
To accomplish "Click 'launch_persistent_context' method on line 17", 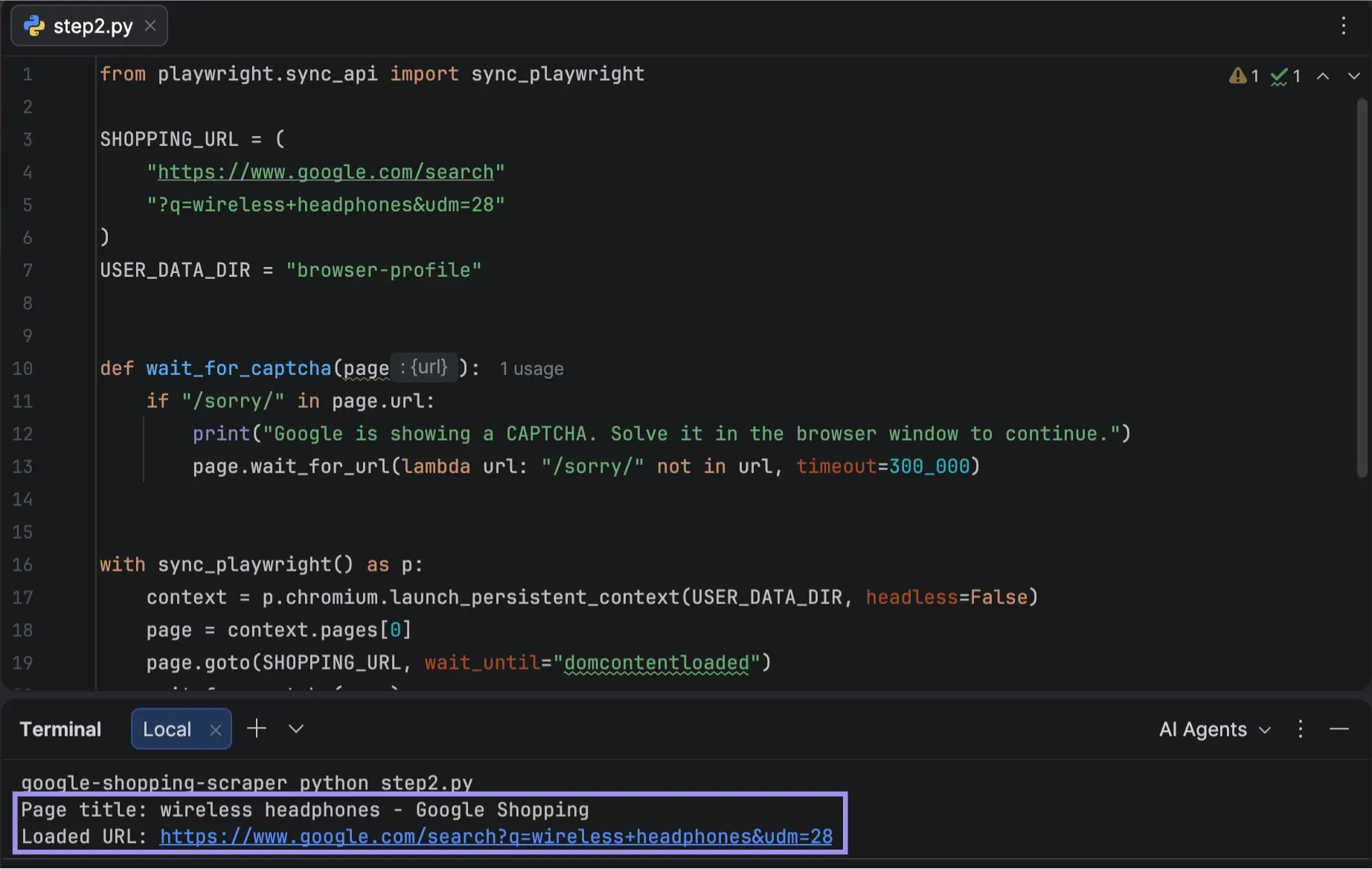I will 535,597.
